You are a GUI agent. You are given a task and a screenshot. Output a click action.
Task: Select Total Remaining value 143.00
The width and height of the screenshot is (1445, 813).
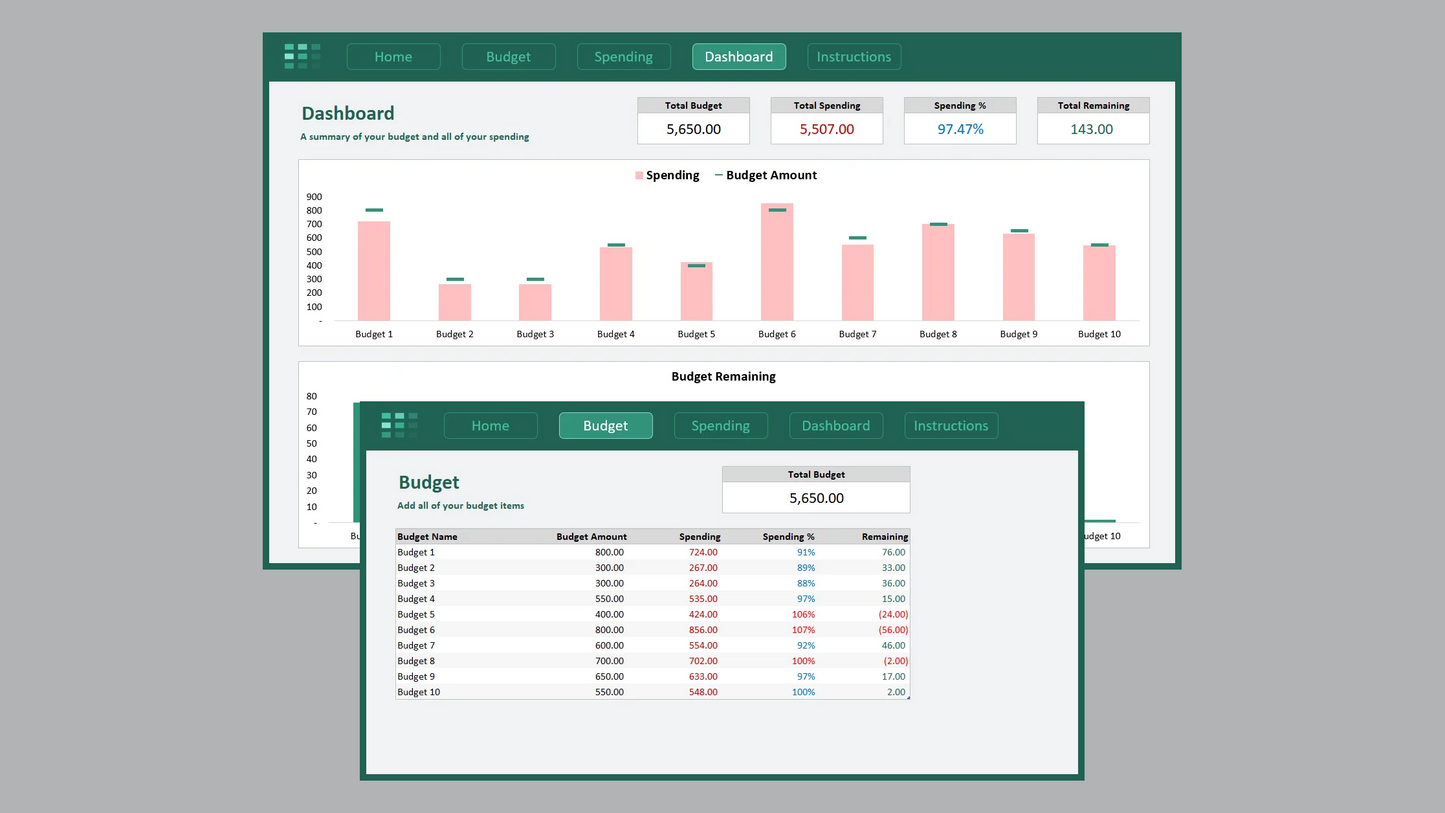[1093, 129]
